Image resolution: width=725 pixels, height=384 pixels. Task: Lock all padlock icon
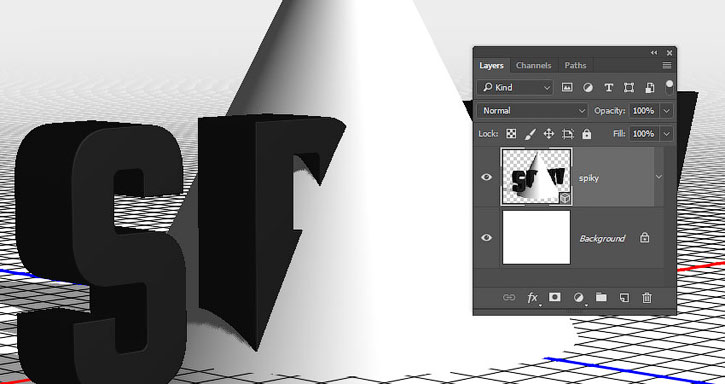(x=587, y=134)
